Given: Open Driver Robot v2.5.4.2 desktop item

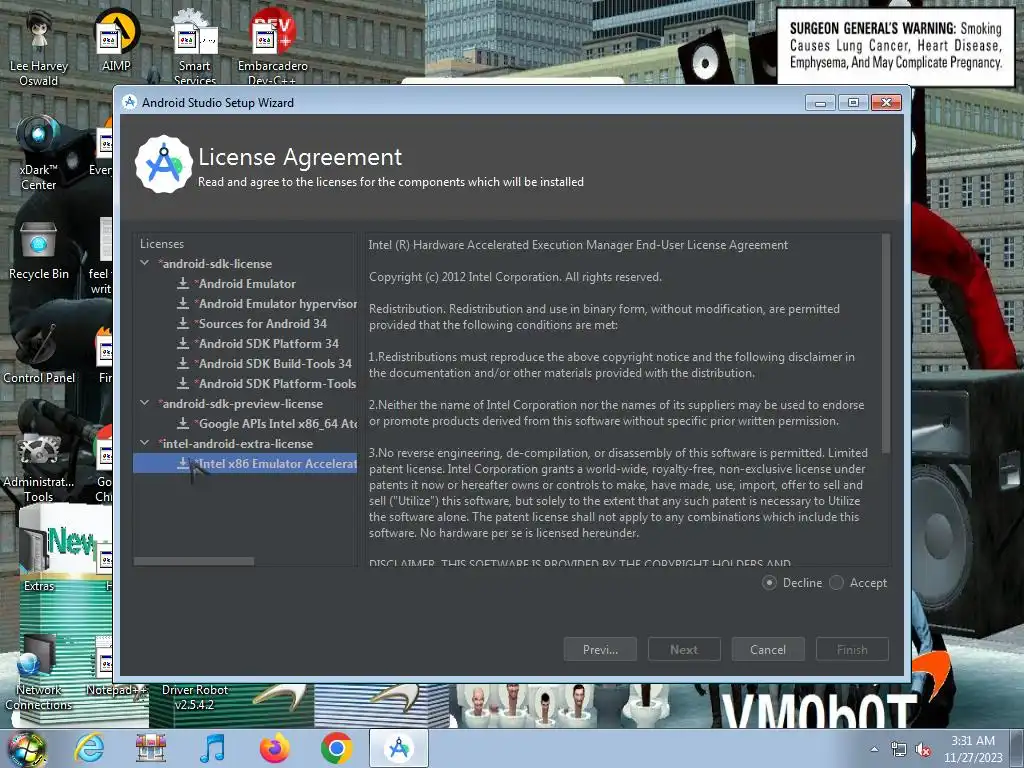Looking at the screenshot, I should (x=195, y=697).
